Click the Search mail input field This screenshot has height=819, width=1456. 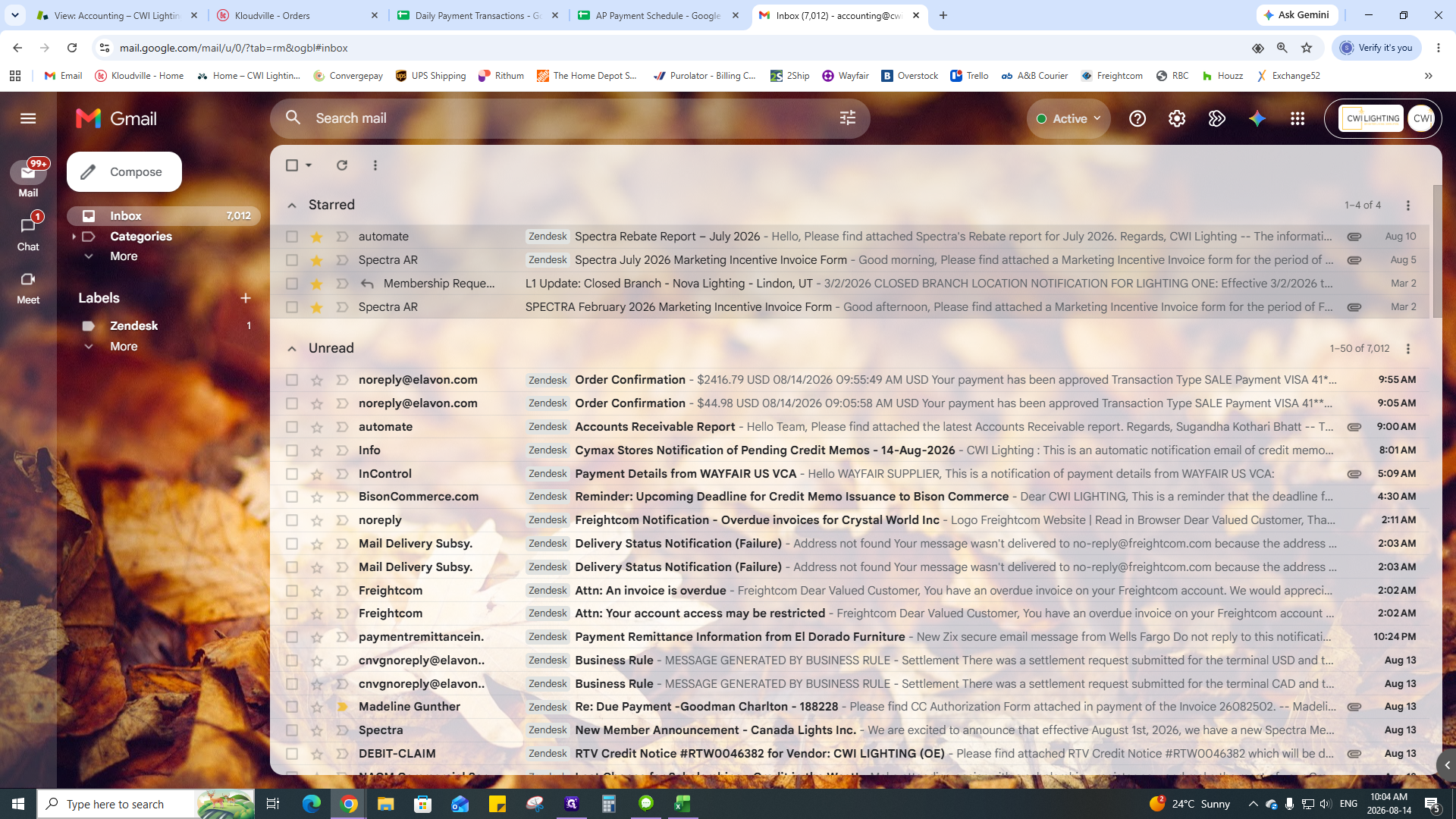pyautogui.click(x=569, y=118)
